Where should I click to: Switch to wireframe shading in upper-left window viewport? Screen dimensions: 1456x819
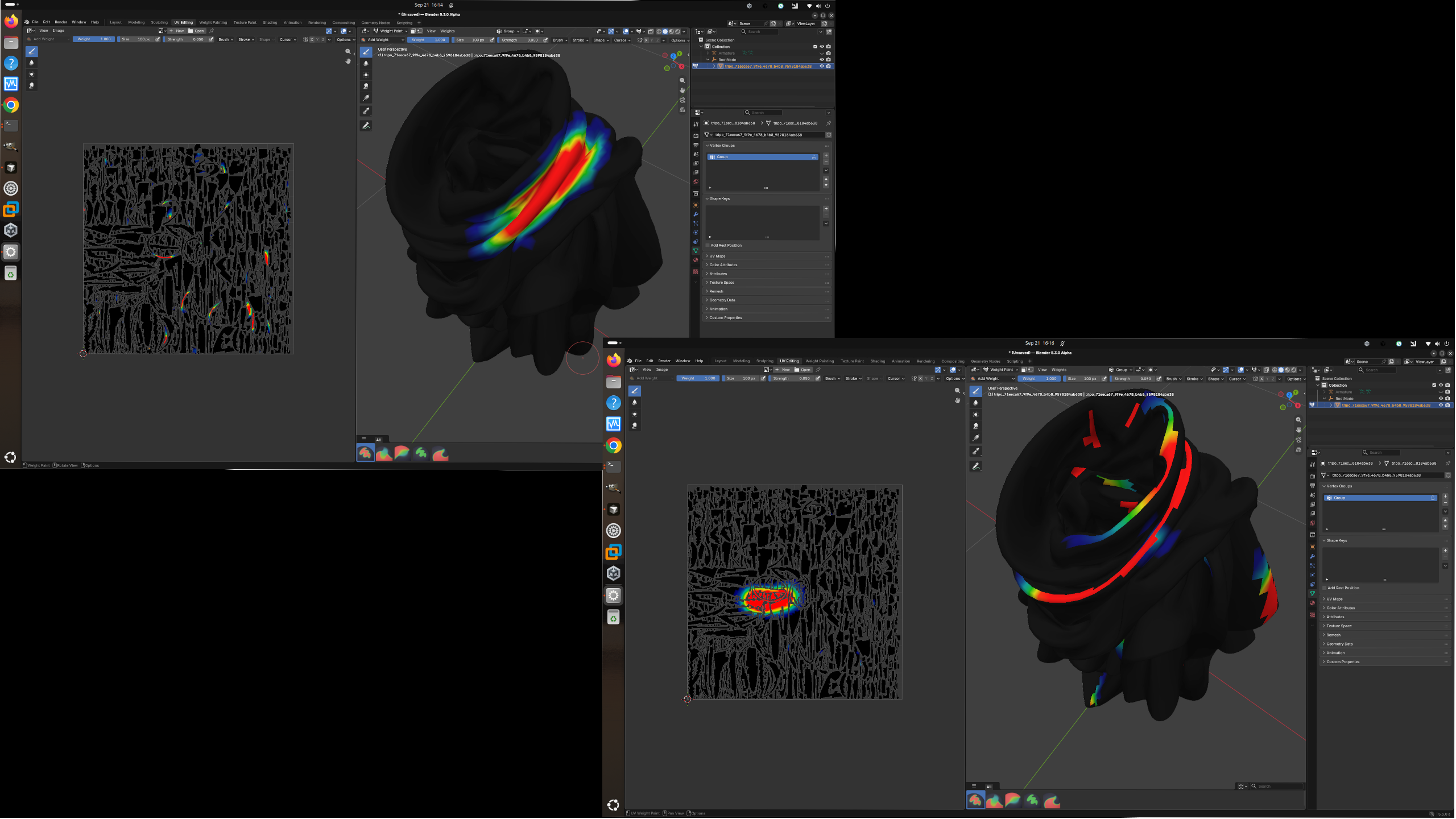[659, 31]
